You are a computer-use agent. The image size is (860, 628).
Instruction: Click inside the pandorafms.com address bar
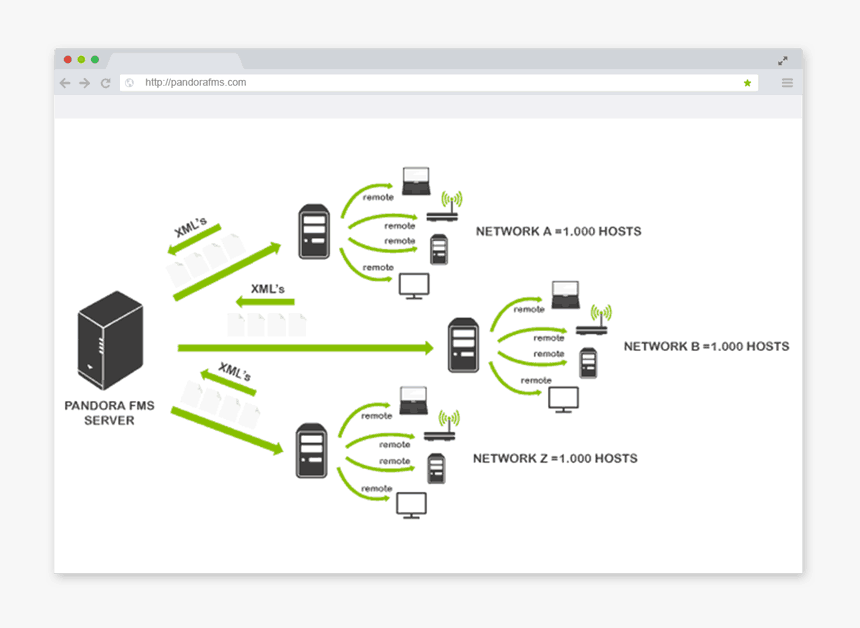coord(300,83)
